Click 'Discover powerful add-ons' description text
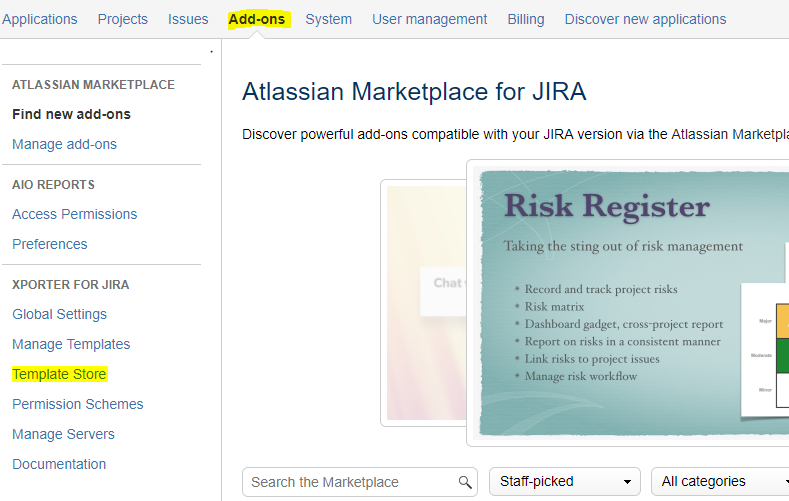 pos(515,134)
